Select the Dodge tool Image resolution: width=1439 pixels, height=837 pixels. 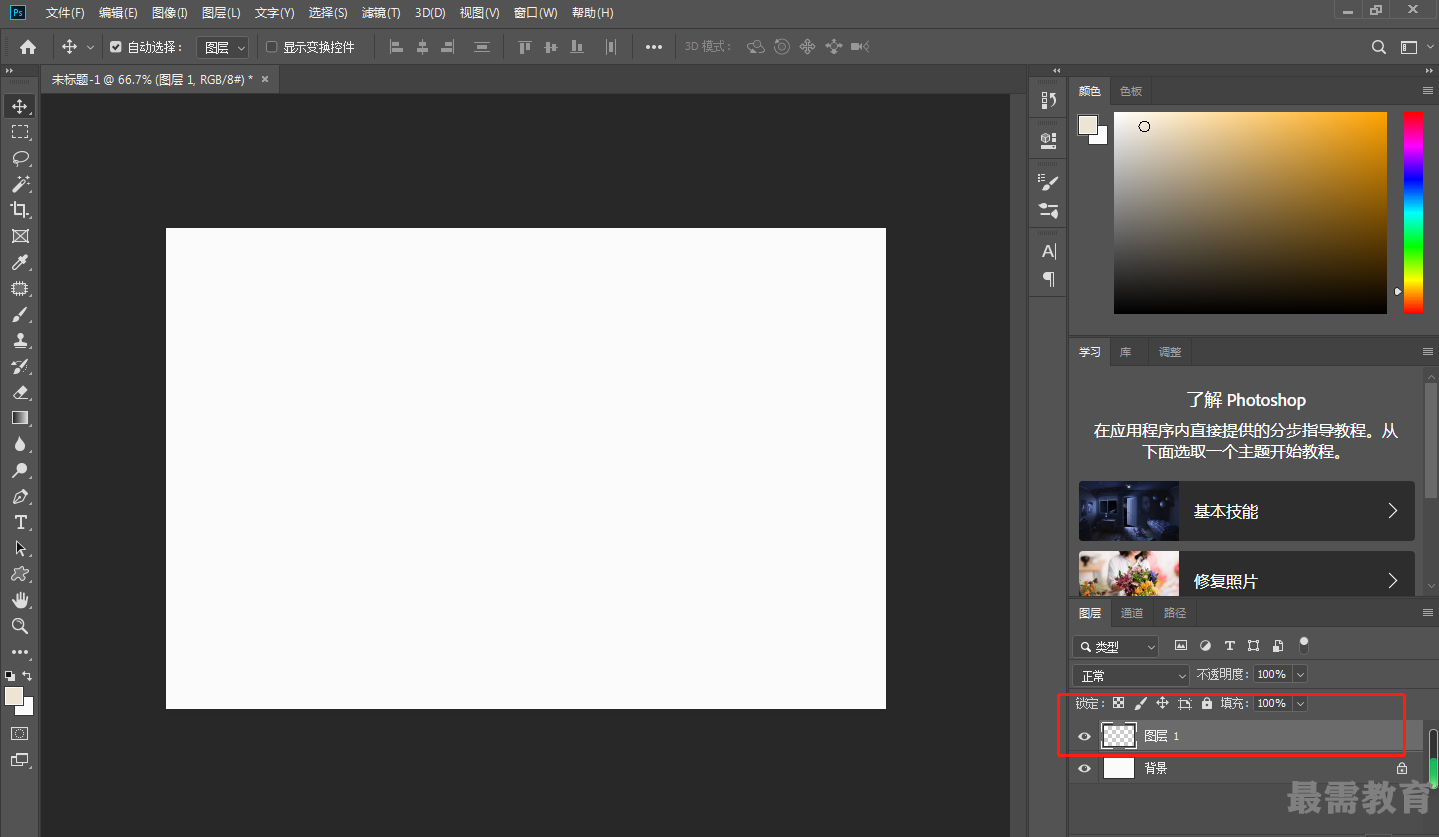point(20,470)
